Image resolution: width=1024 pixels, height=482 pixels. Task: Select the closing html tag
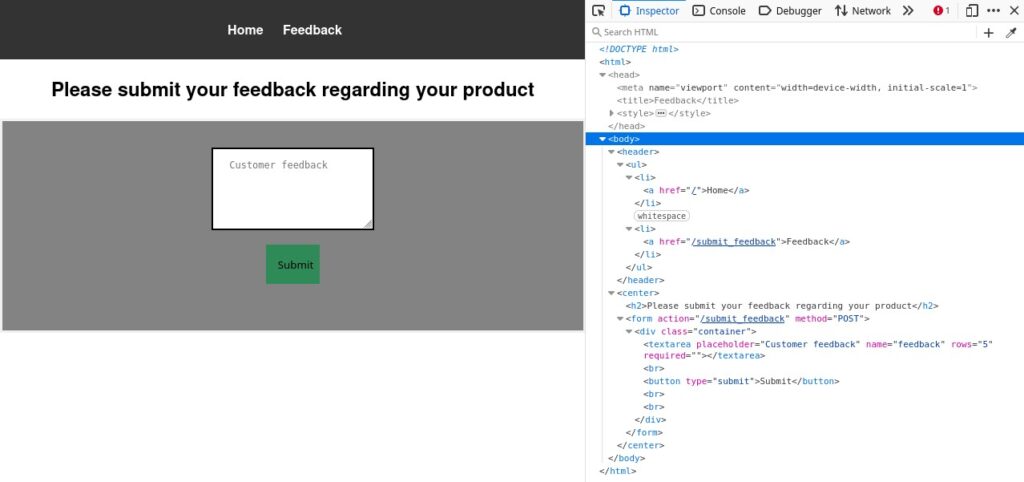click(x=617, y=470)
